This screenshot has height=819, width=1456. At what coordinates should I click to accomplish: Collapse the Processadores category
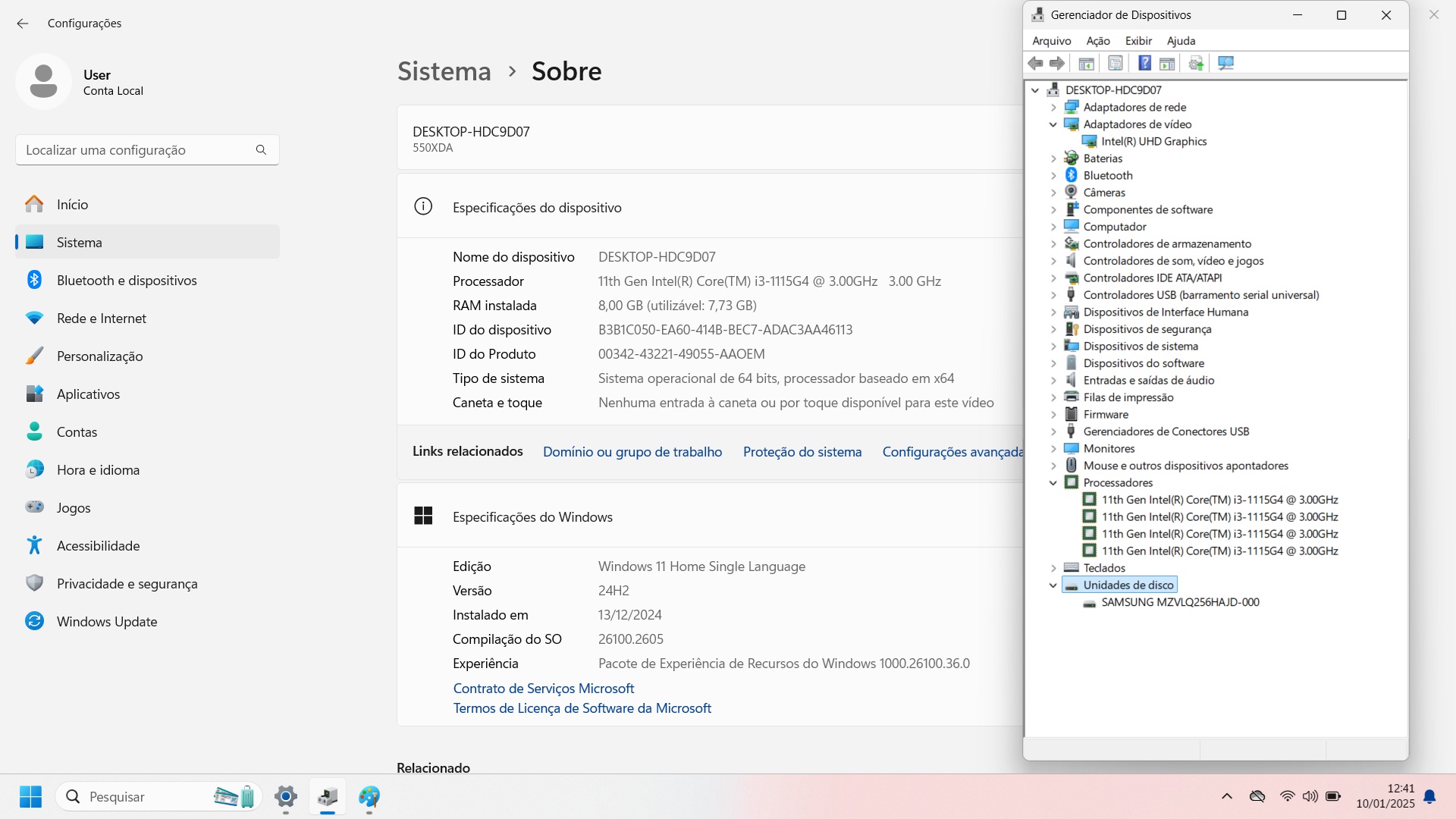click(x=1053, y=483)
